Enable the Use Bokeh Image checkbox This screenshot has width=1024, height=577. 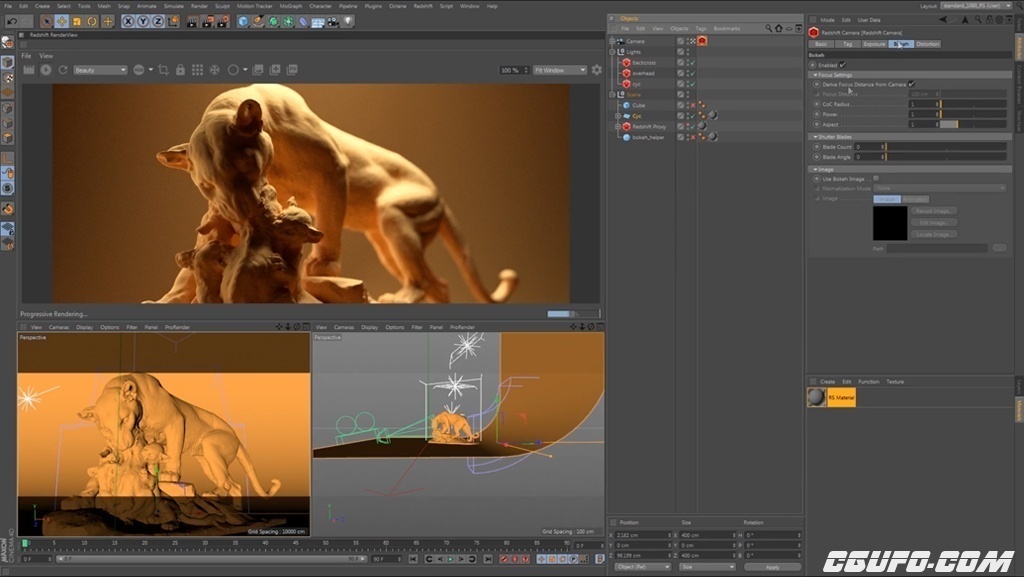(876, 178)
